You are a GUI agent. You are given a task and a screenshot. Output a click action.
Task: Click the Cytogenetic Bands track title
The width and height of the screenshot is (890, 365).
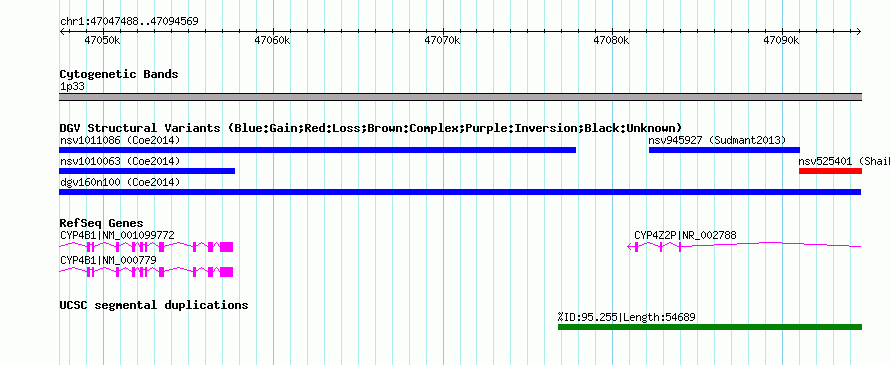pyautogui.click(x=119, y=74)
